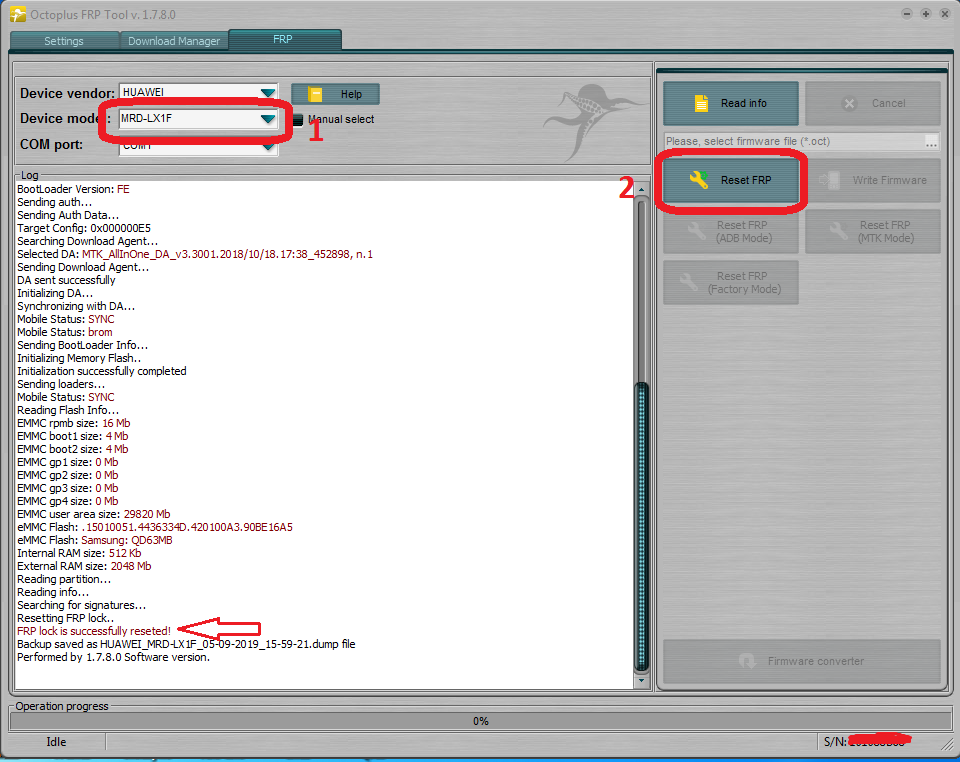Viewport: 960px width, 762px height.
Task: Click the yellow Help book icon
Action: point(315,94)
